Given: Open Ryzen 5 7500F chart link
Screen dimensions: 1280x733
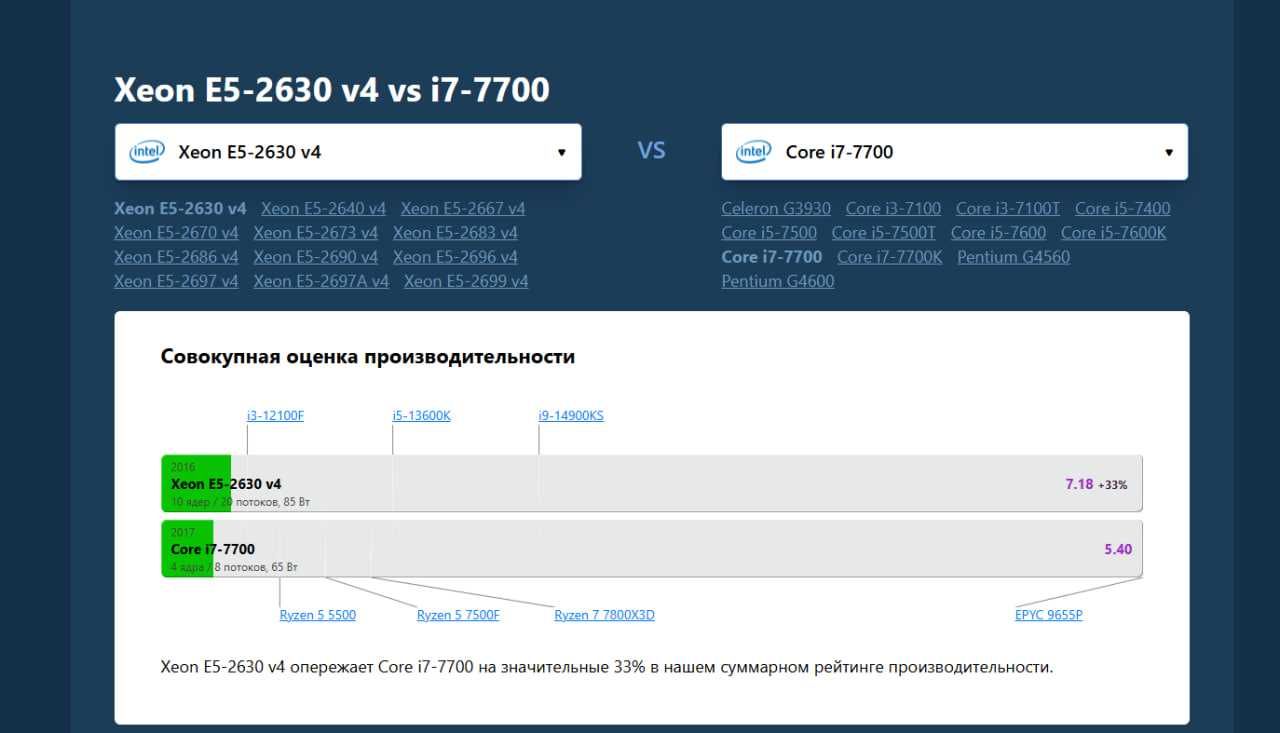Looking at the screenshot, I should [x=458, y=615].
